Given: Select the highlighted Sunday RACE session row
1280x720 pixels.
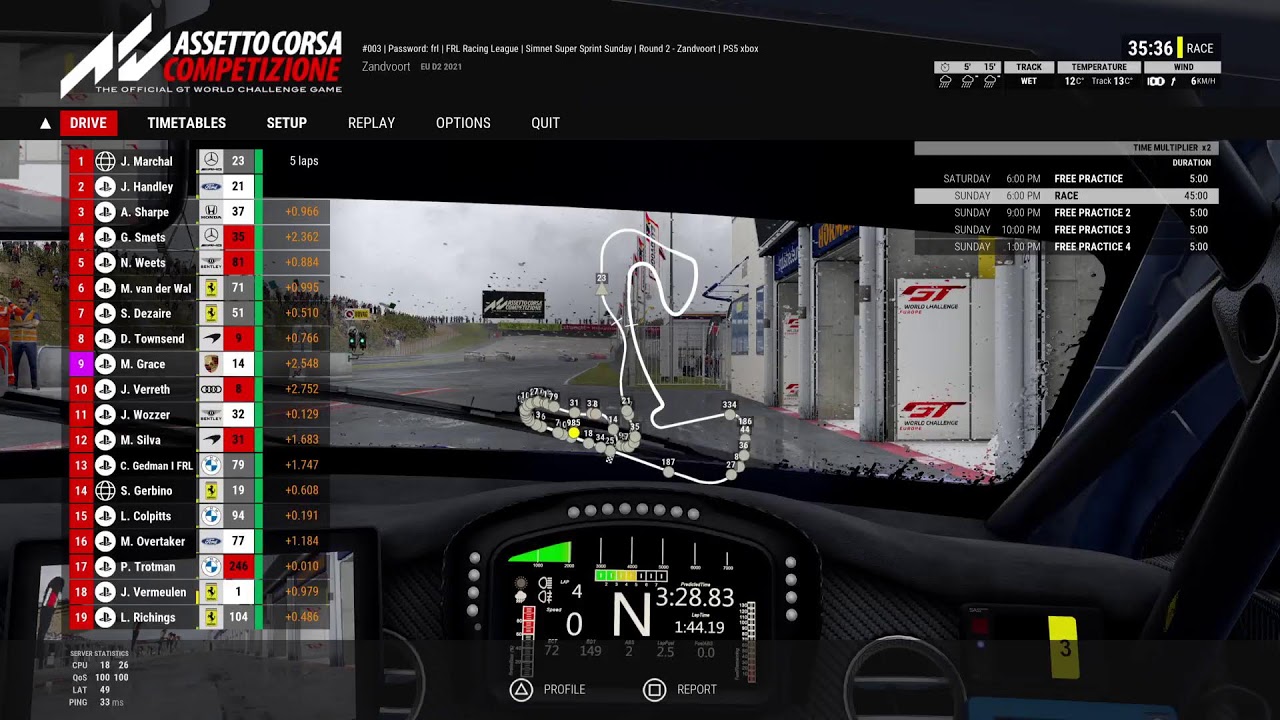Looking at the screenshot, I should (x=1066, y=196).
